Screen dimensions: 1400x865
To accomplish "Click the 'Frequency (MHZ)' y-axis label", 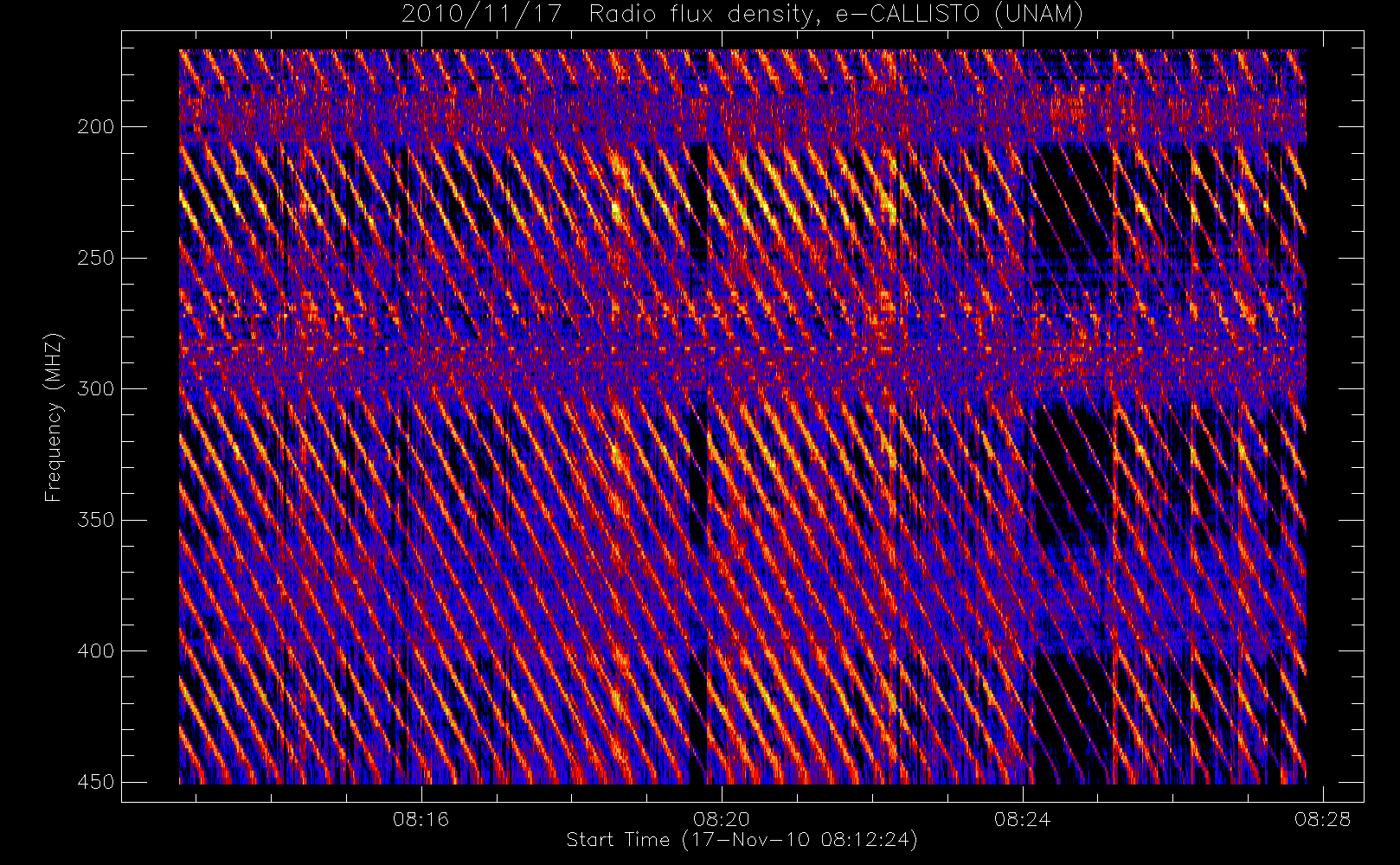I will (x=54, y=416).
